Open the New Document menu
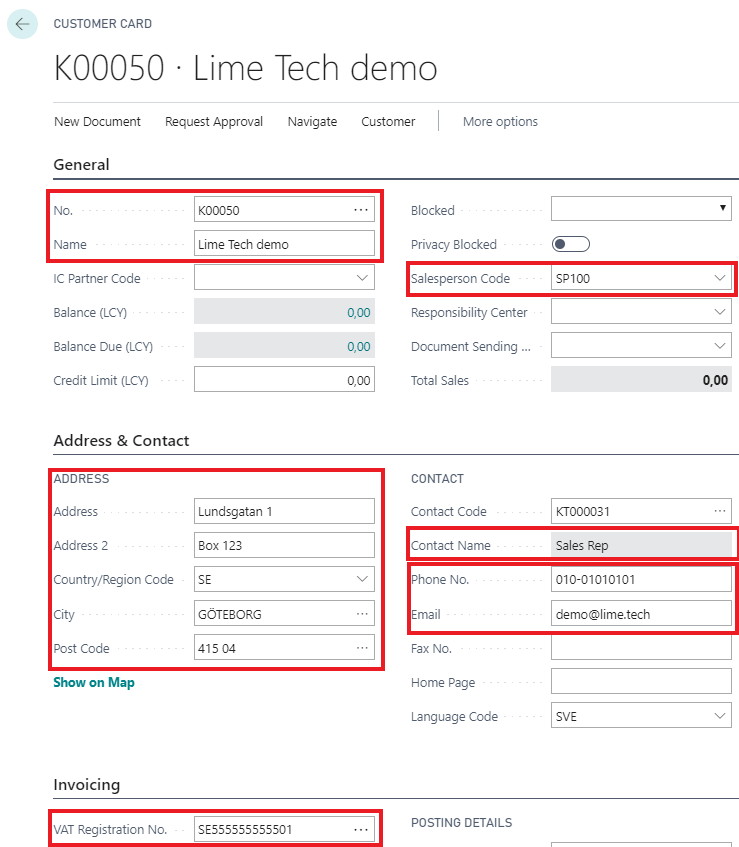Screen dimensions: 739x847 [x=97, y=121]
